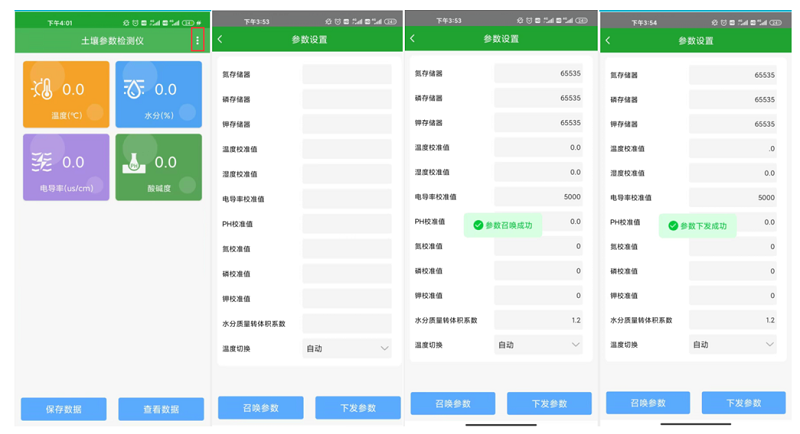Select the purple 电导率(us/cm) card
The height and width of the screenshot is (434, 800).
click(x=66, y=167)
